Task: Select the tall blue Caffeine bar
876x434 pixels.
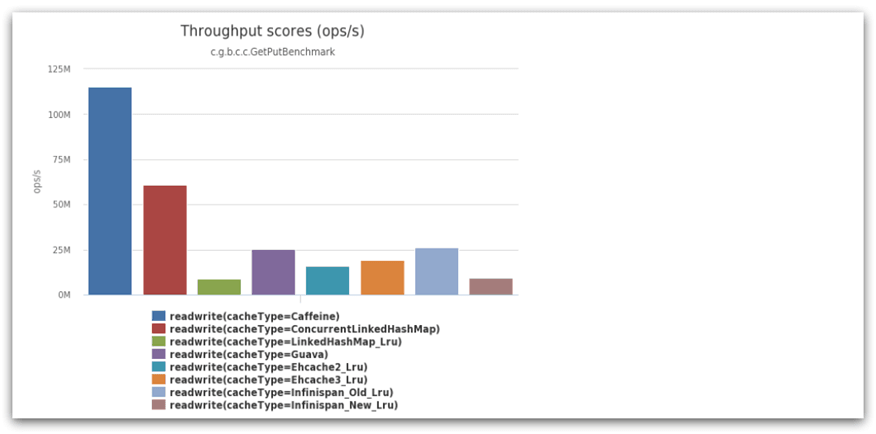Action: (110, 191)
